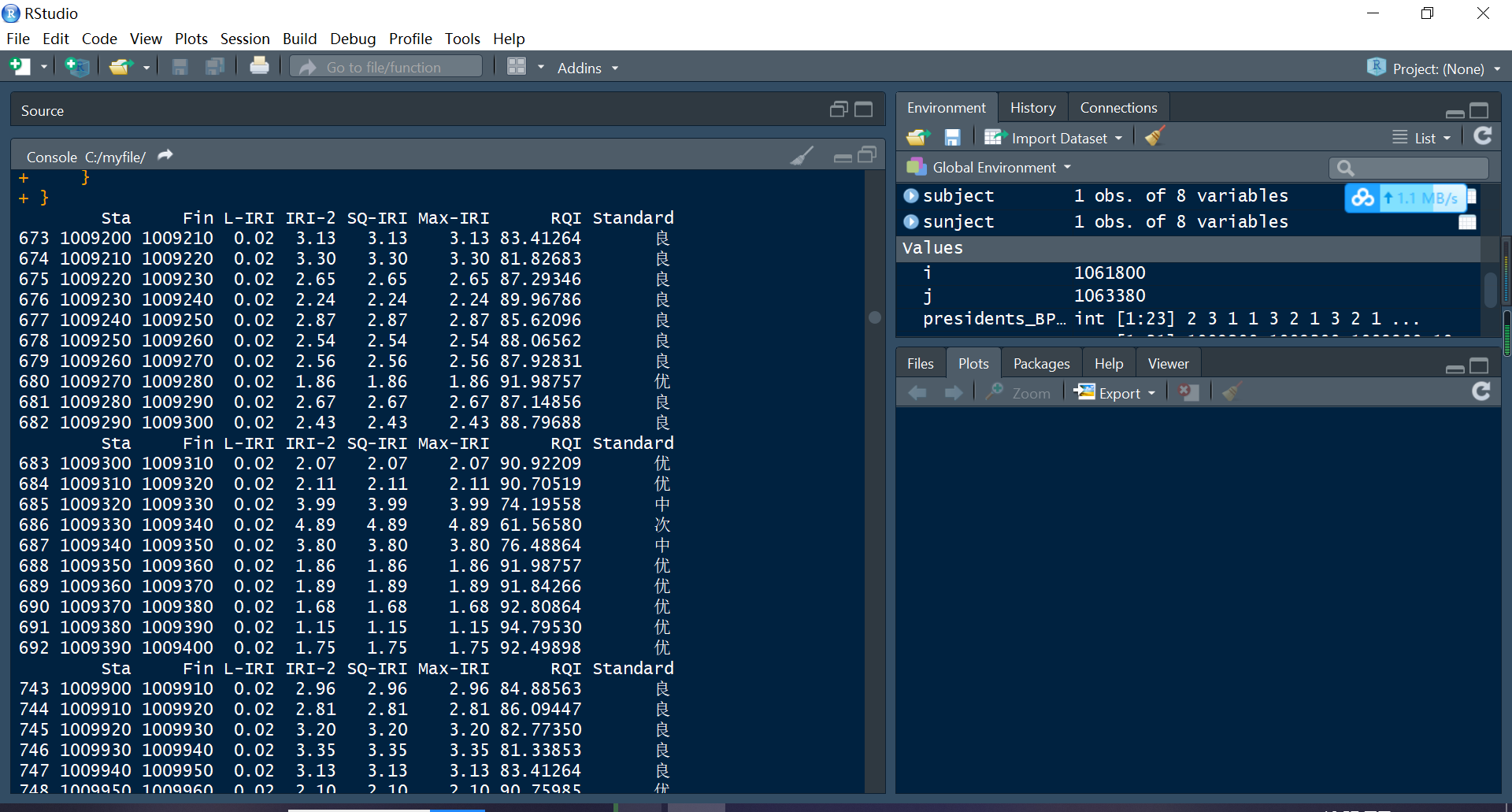Switch to the Packages tab
Viewport: 1512px width, 812px height.
(x=1041, y=364)
